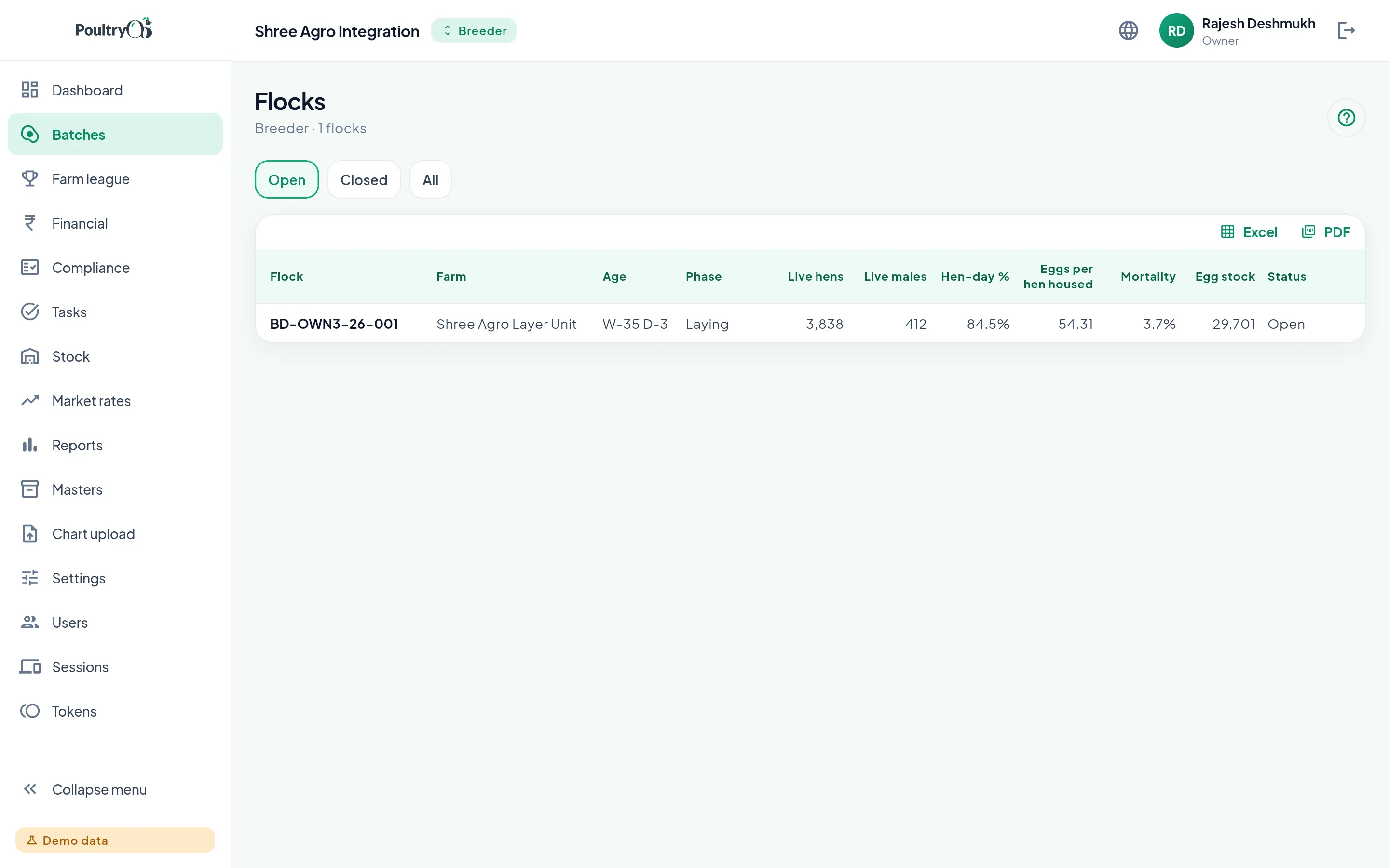1389x868 pixels.
Task: Open the Reports bar chart icon
Action: click(30, 445)
